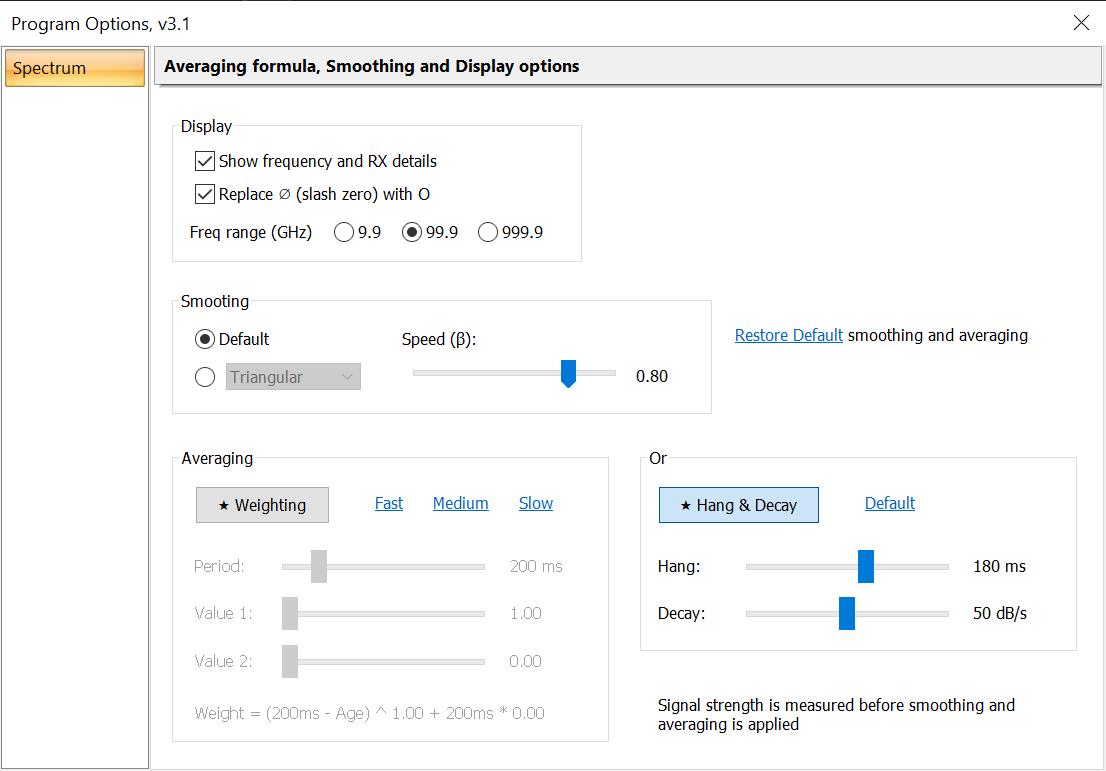Click the Default Hang & Decay link
Viewport: 1106px width, 771px height.
[889, 504]
